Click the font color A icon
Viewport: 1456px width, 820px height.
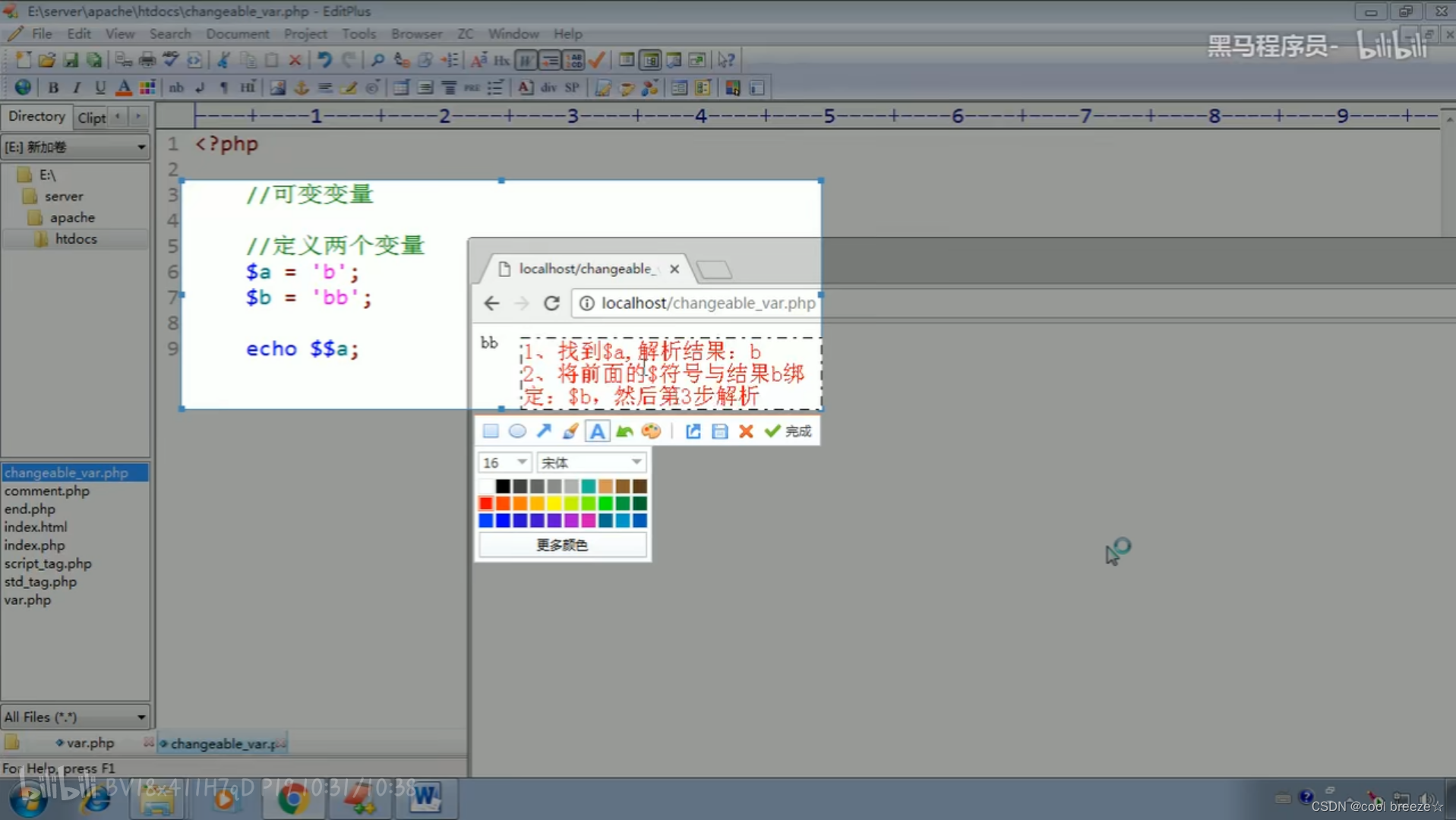click(123, 87)
